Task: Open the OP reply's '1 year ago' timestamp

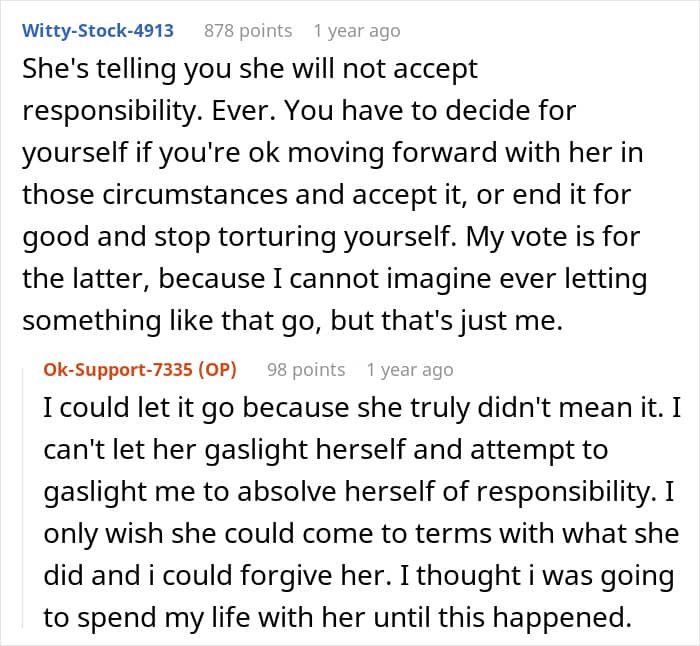Action: click(x=410, y=370)
